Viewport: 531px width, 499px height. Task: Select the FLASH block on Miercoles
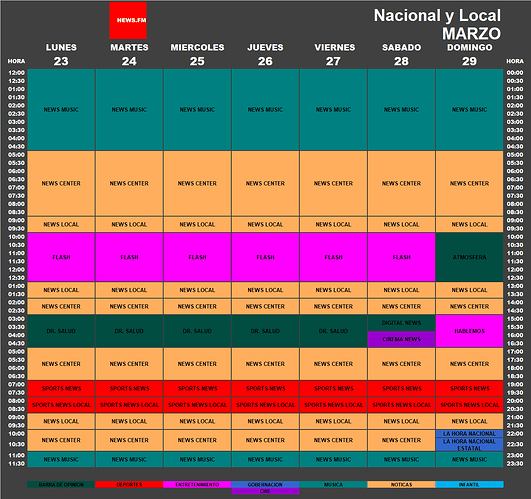point(197,257)
